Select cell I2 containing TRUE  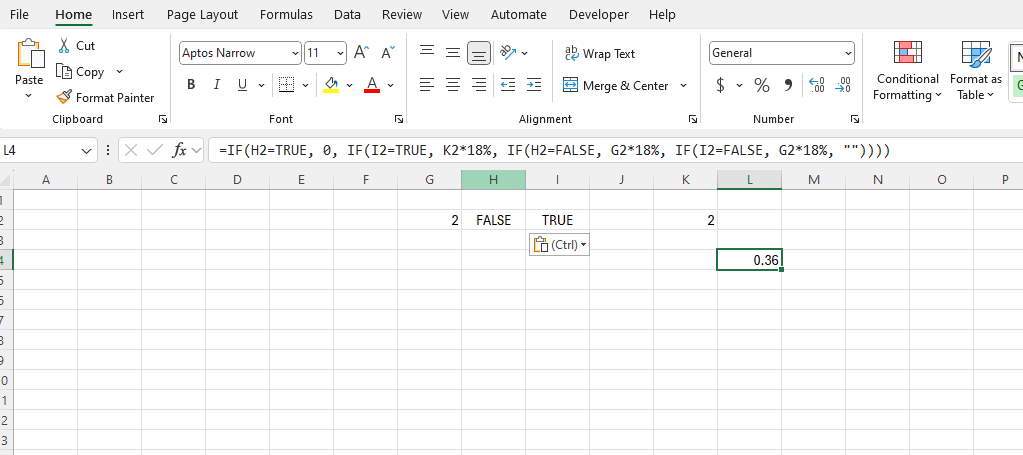557,220
